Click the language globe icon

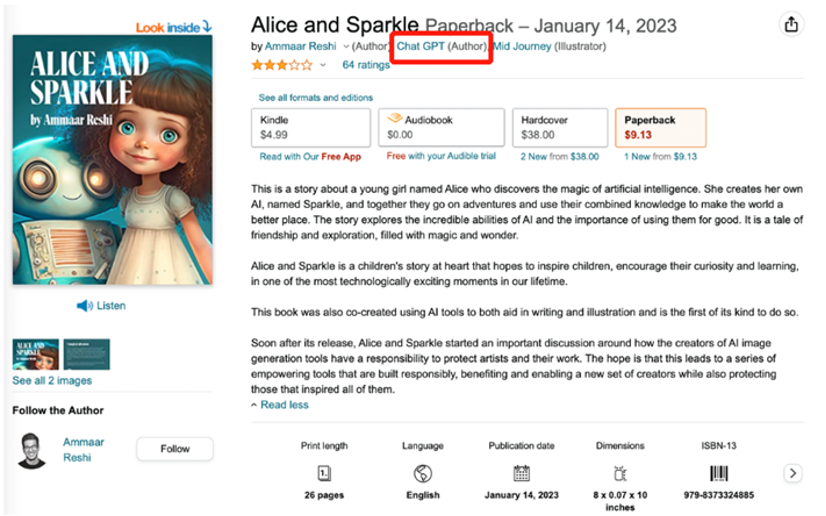tap(422, 474)
